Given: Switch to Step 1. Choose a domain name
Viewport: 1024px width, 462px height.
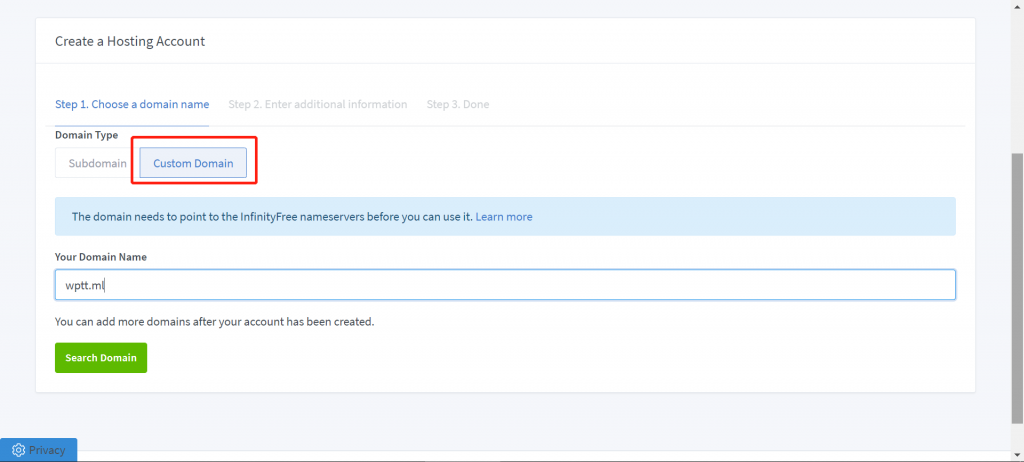Looking at the screenshot, I should [x=132, y=104].
